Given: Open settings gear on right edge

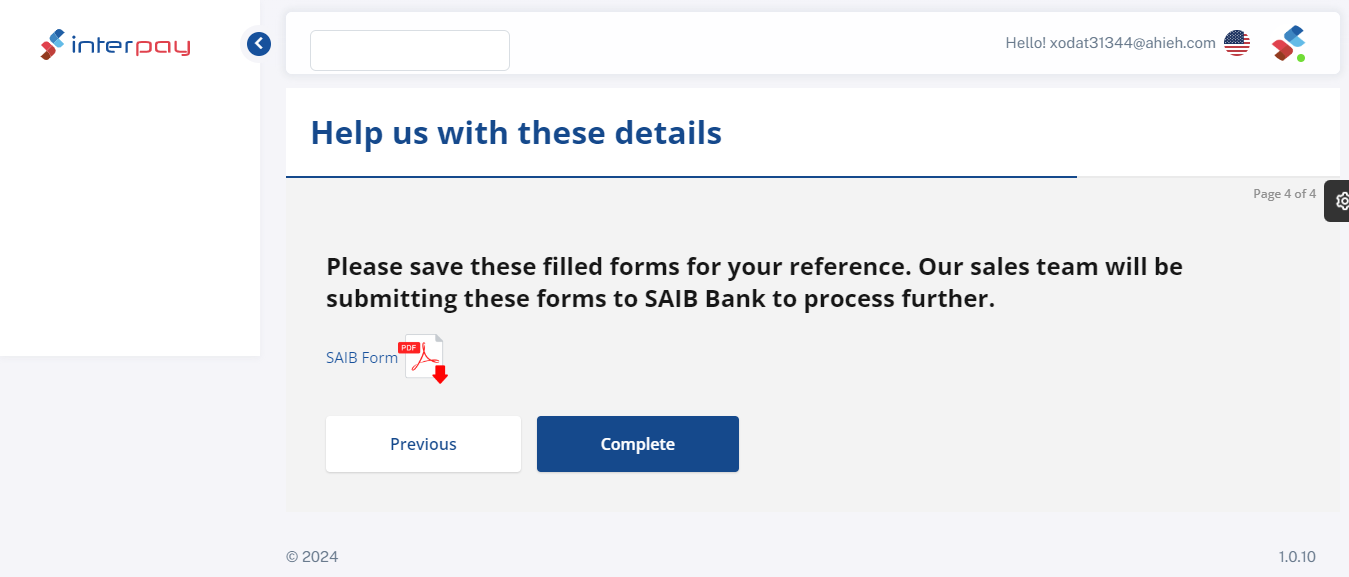Looking at the screenshot, I should click(x=1341, y=201).
